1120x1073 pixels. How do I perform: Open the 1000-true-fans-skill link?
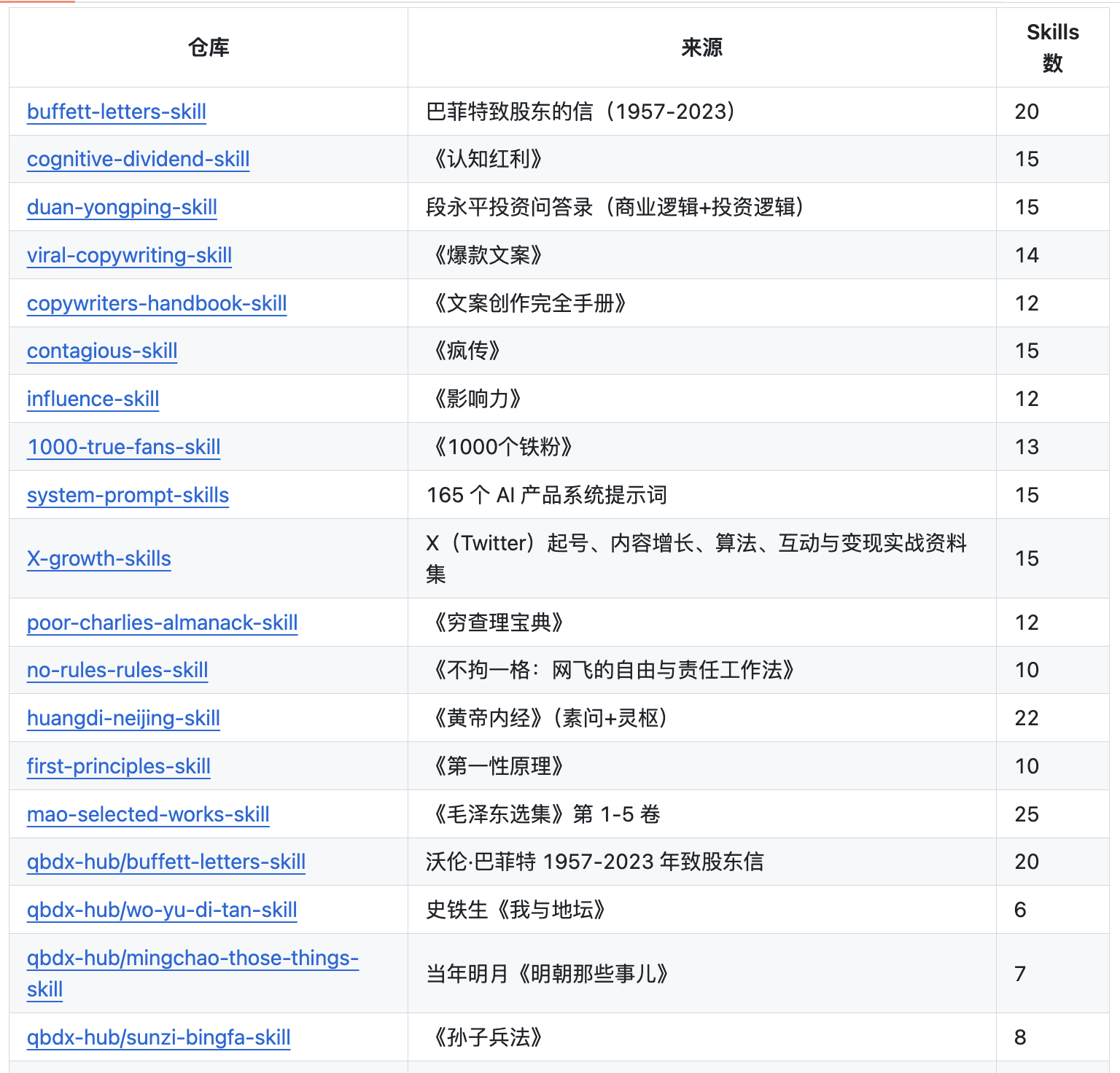(124, 447)
